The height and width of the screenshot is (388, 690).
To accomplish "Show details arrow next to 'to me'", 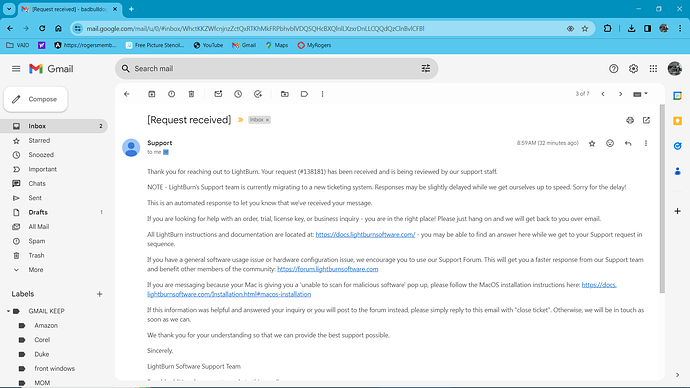I will 166,152.
